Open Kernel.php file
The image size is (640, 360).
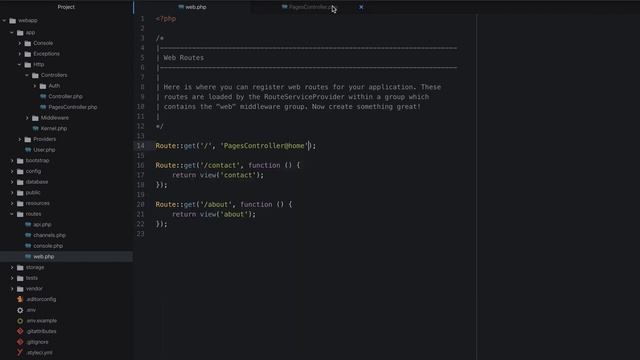(x=53, y=129)
